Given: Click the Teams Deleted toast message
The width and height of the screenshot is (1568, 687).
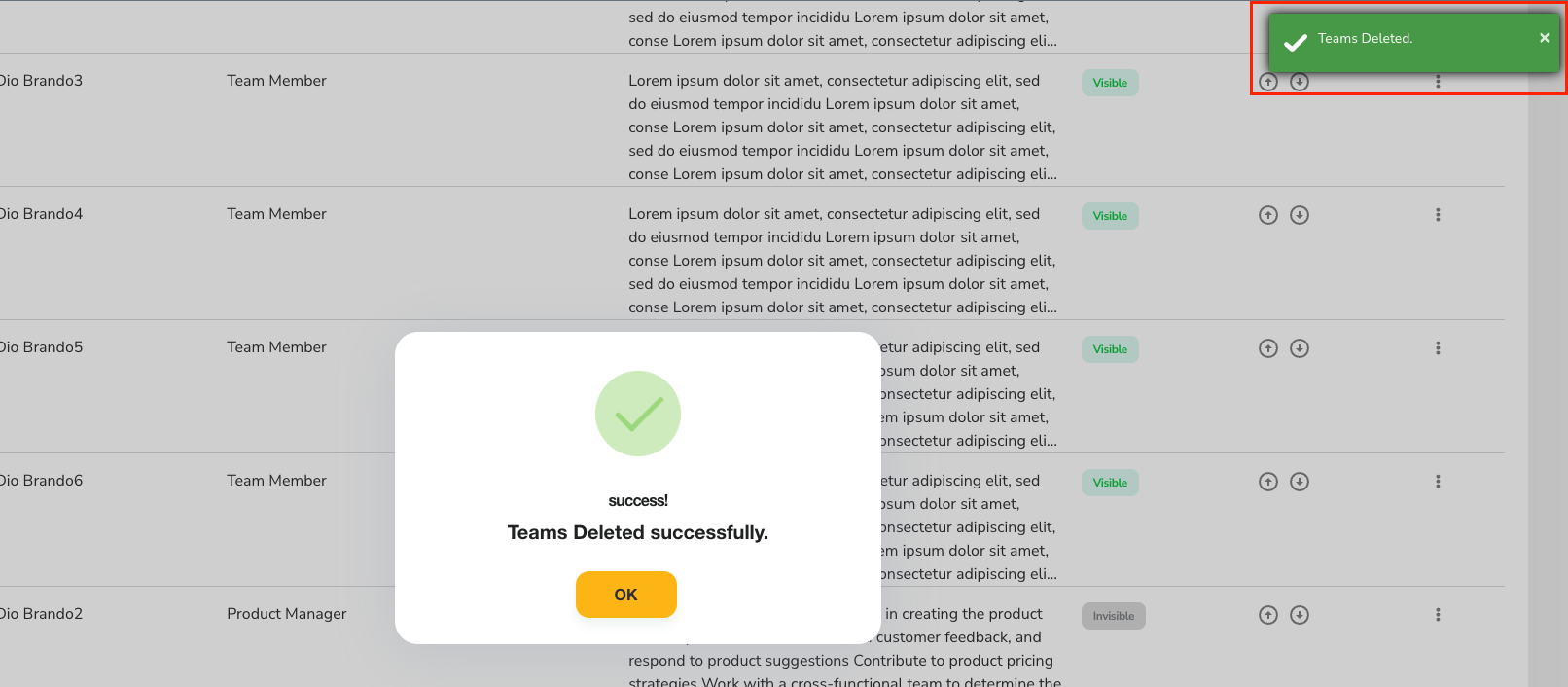Looking at the screenshot, I should (1365, 39).
